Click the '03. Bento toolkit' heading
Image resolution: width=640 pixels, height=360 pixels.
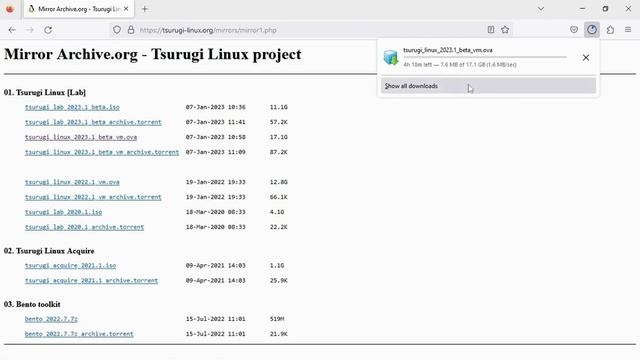[x=32, y=304]
